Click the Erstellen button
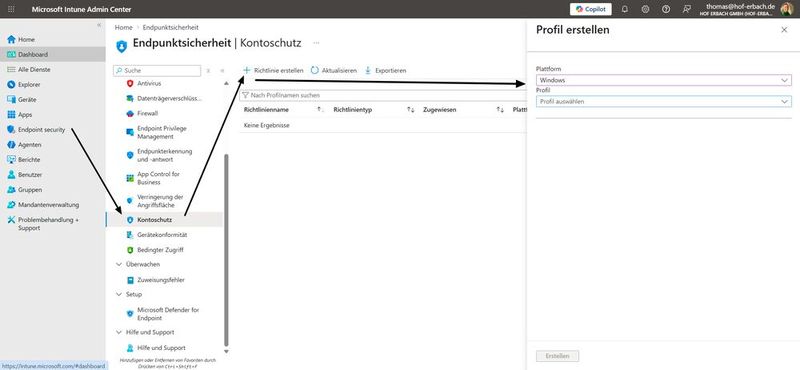The image size is (800, 370). (x=557, y=356)
